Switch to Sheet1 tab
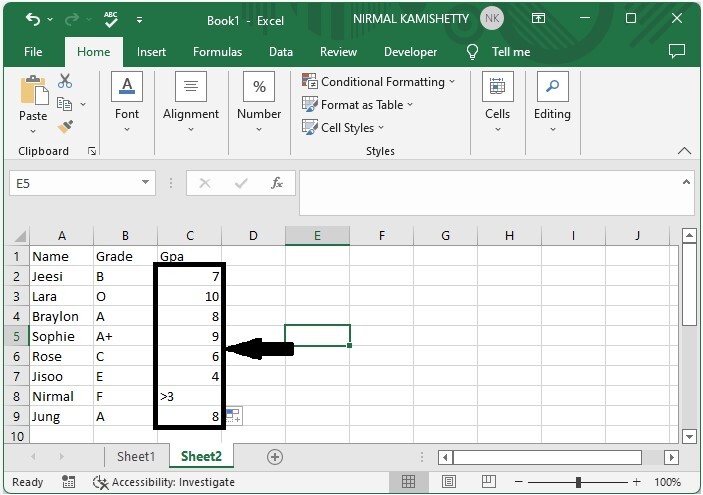This screenshot has width=703, height=495. pos(136,457)
